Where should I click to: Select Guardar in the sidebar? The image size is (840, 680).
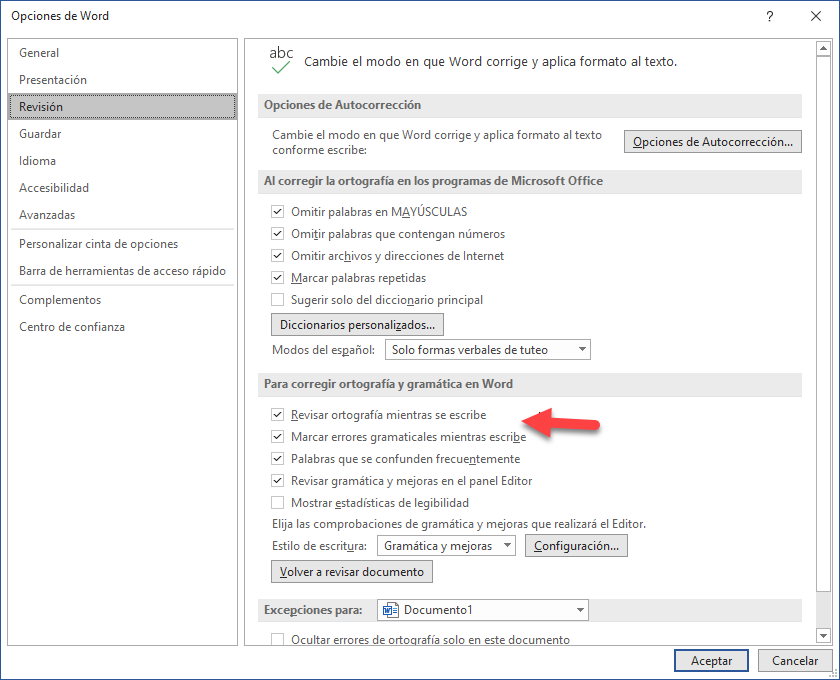[x=60, y=133]
